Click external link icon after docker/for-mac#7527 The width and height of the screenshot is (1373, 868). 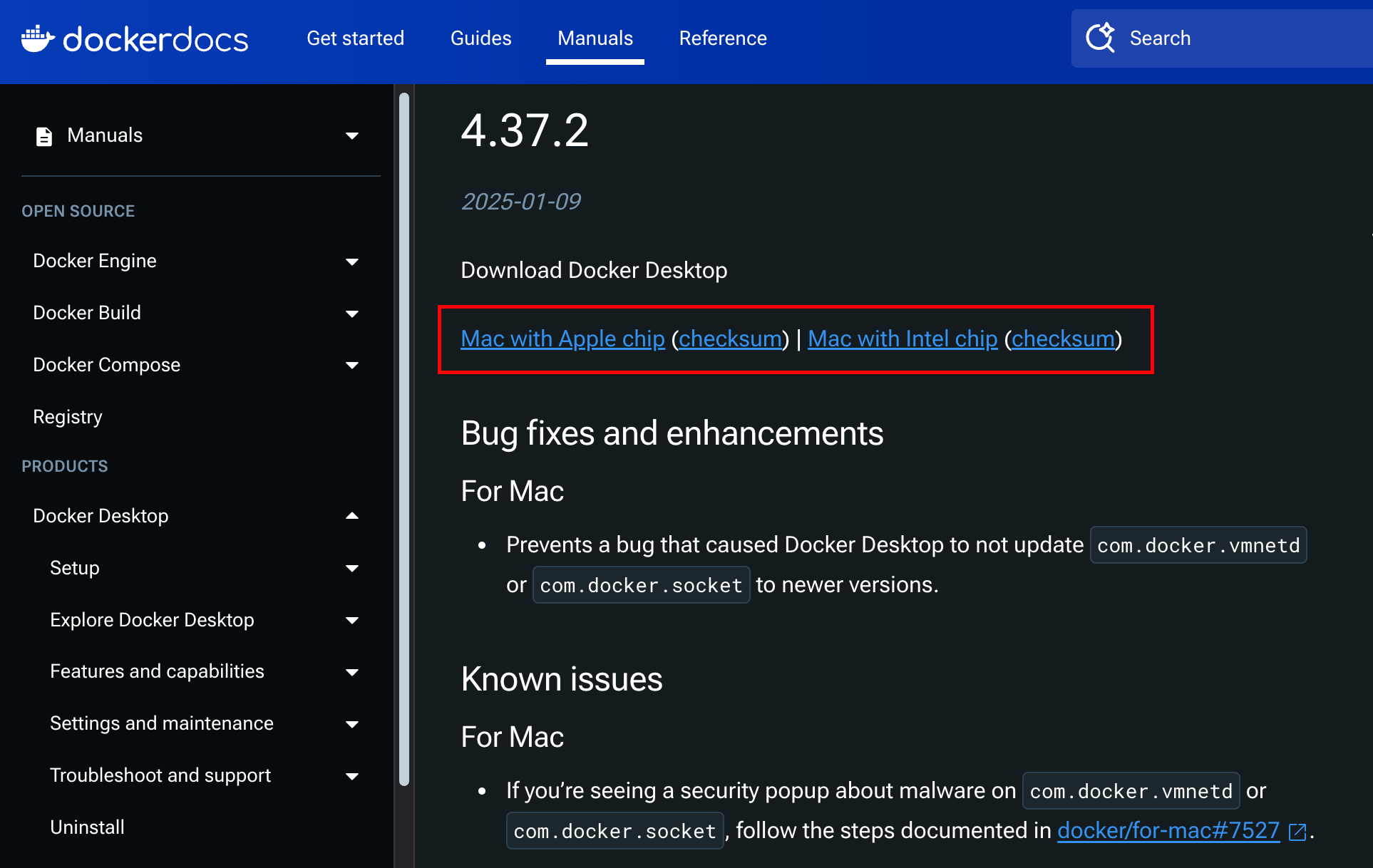pyautogui.click(x=1297, y=832)
